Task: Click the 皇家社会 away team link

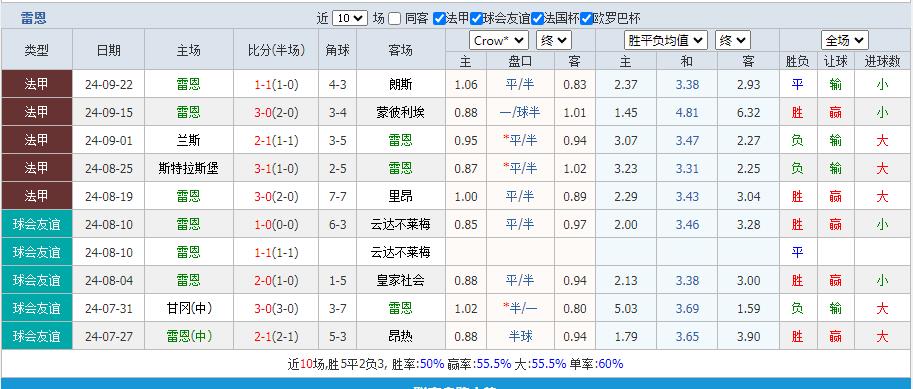Action: point(401,280)
